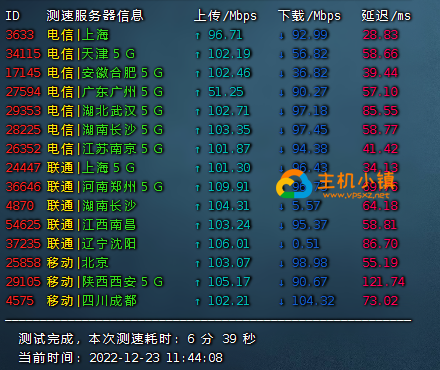
Task: Click download value 5.57
Action: 306,206
